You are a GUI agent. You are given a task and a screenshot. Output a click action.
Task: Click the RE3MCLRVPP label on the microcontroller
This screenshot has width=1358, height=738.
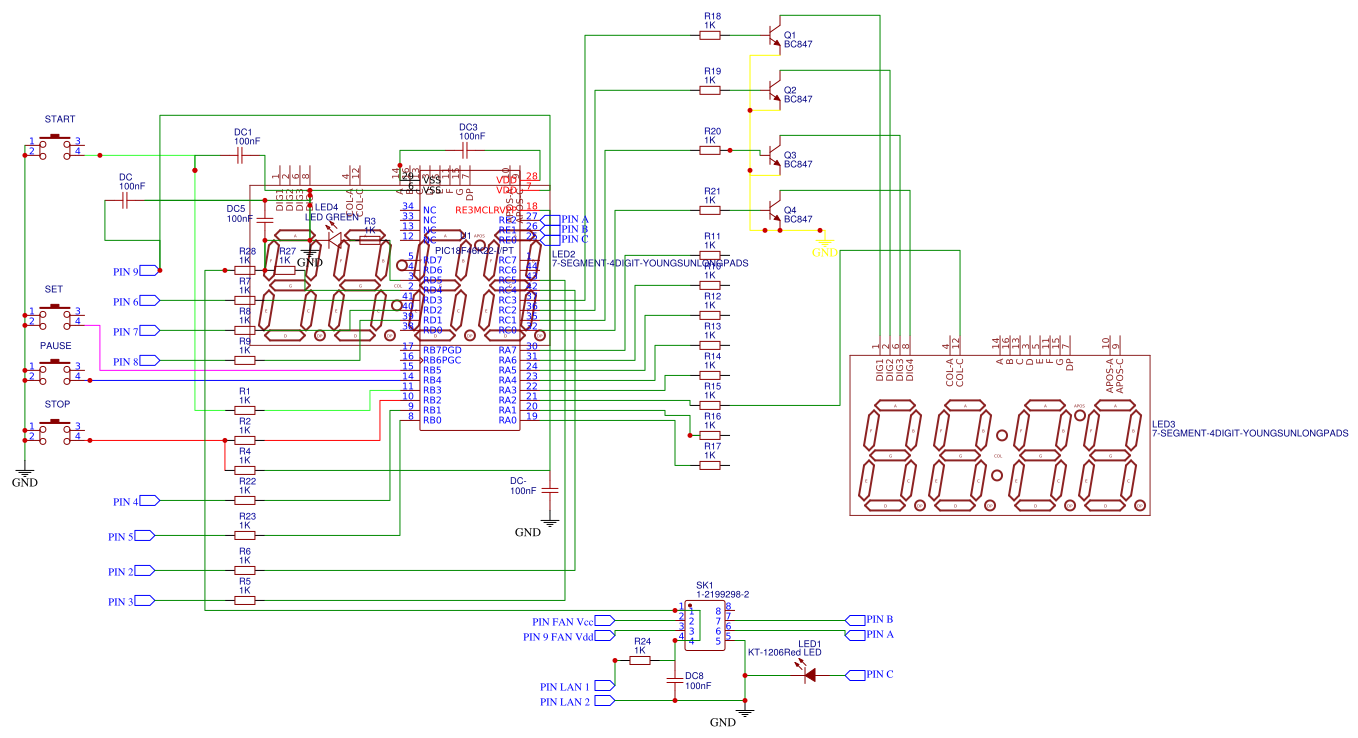487,211
